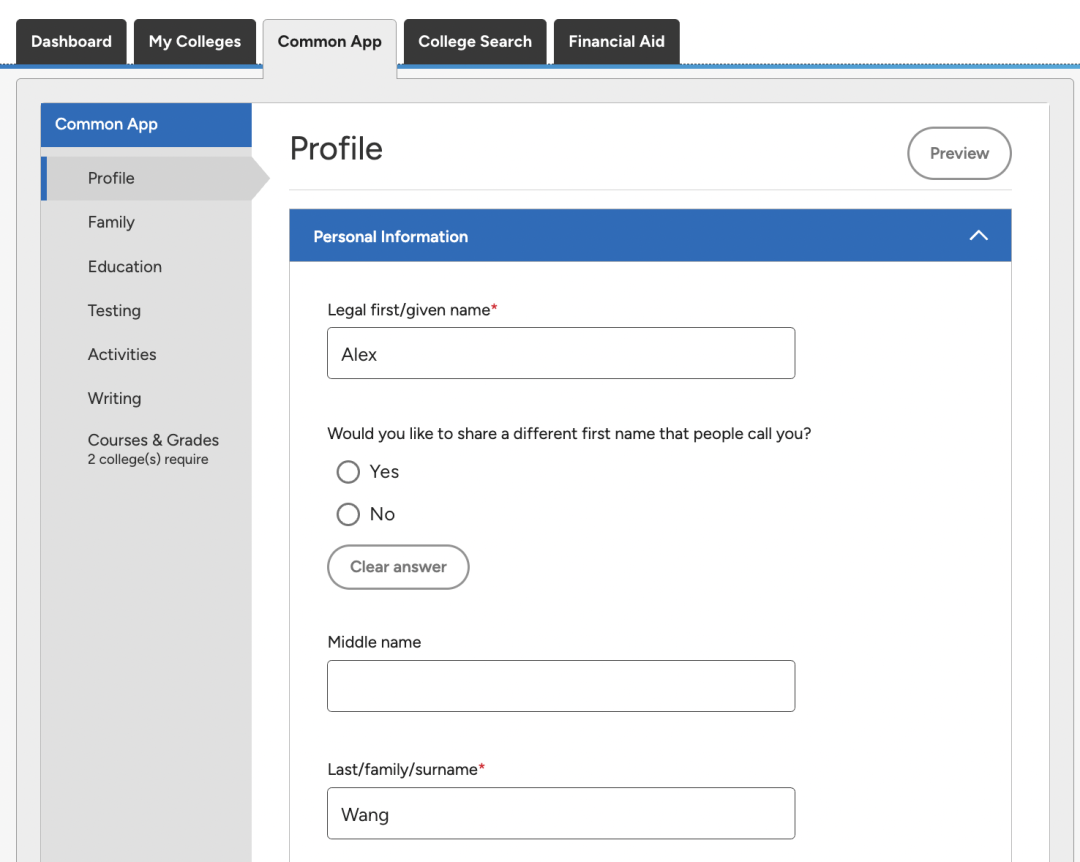This screenshot has width=1080, height=862.
Task: Switch to My Colleges tab
Action: pos(195,42)
